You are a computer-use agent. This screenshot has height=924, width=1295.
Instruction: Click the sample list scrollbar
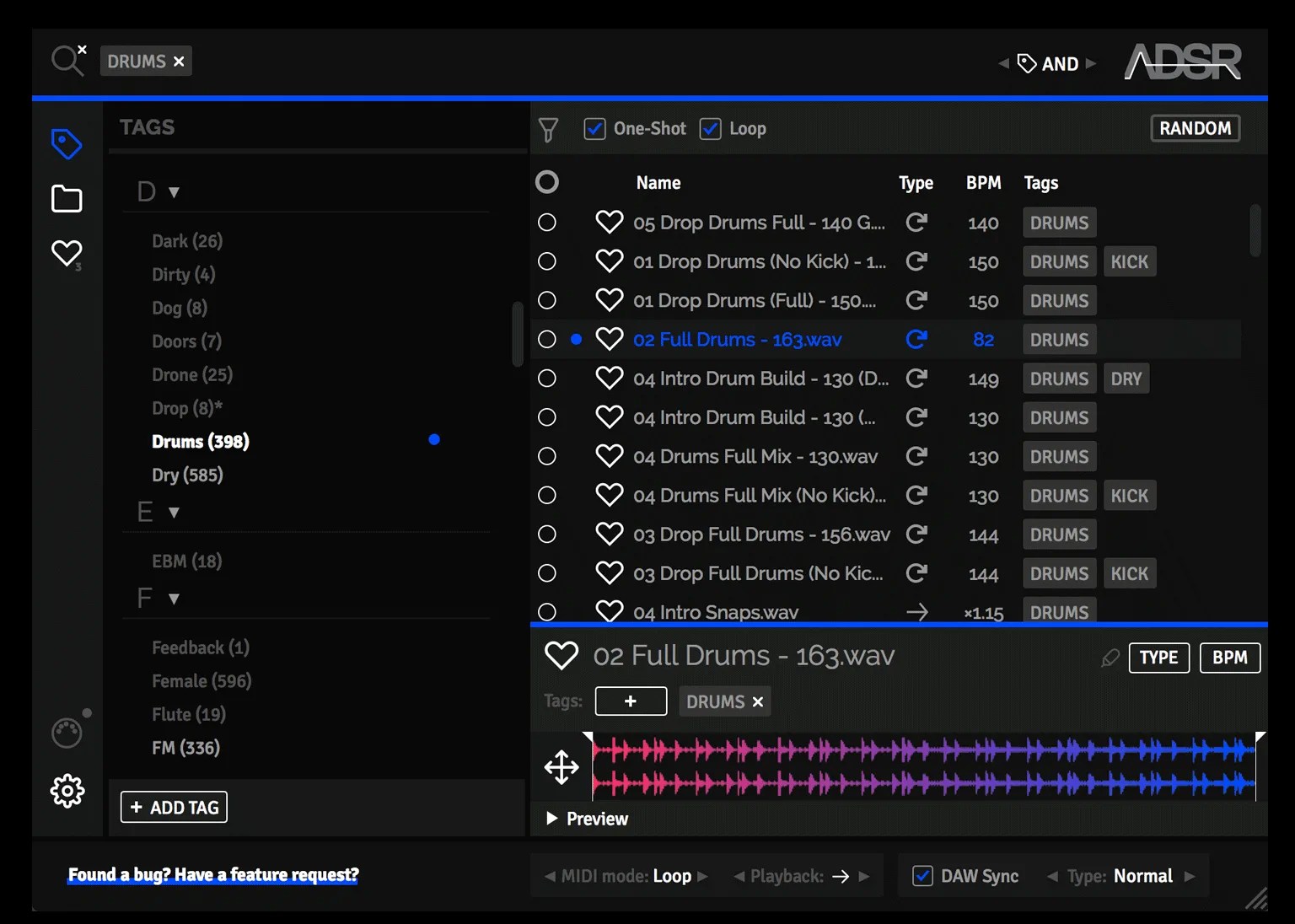click(x=1255, y=230)
